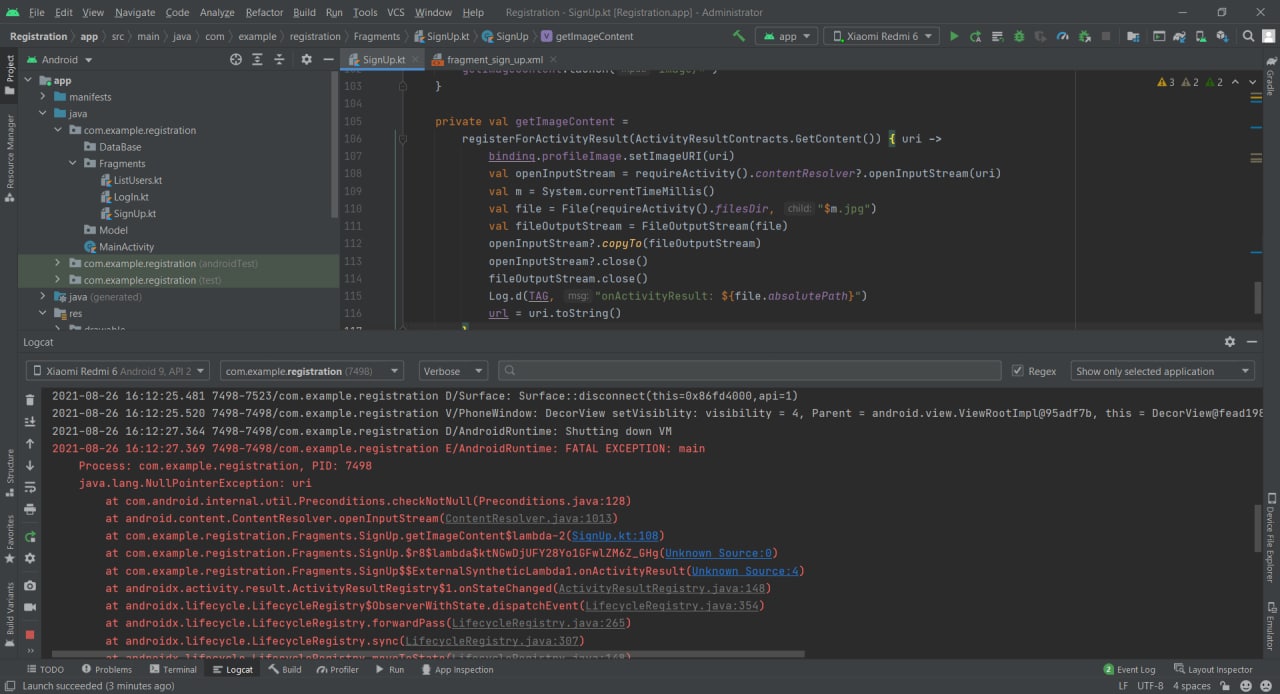Open the Event Log button

(1129, 669)
